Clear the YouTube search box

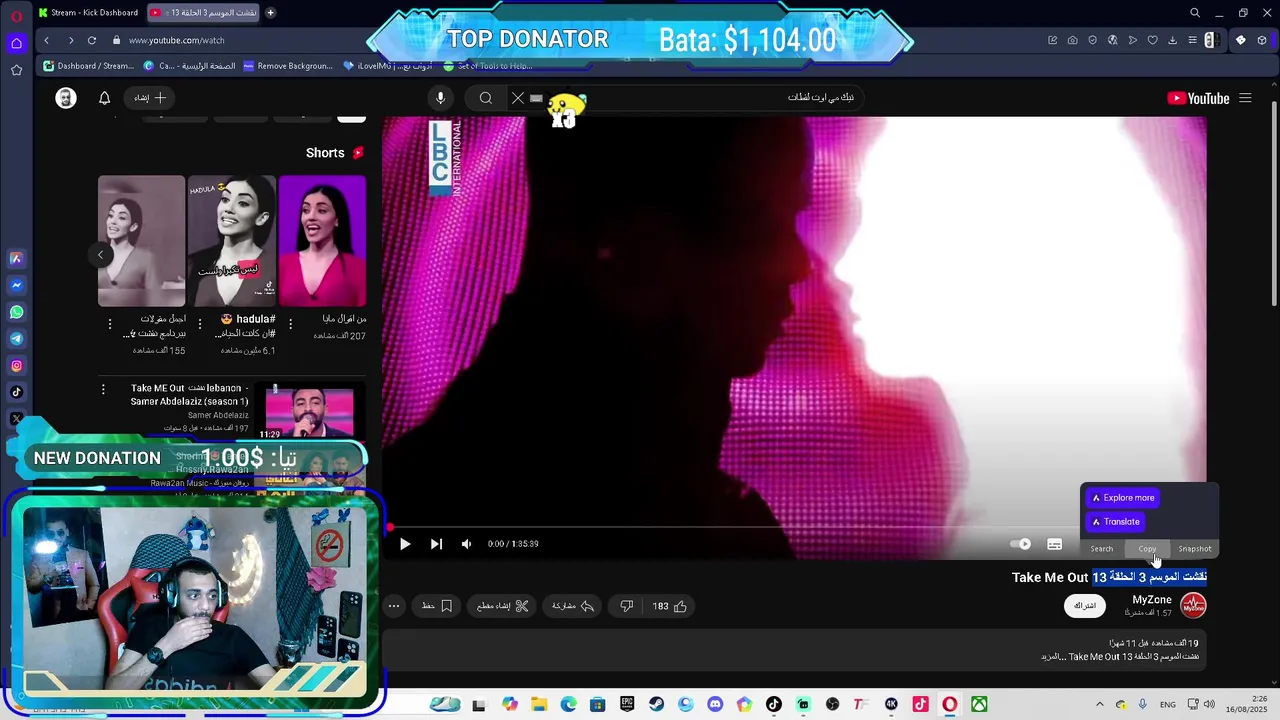point(518,98)
